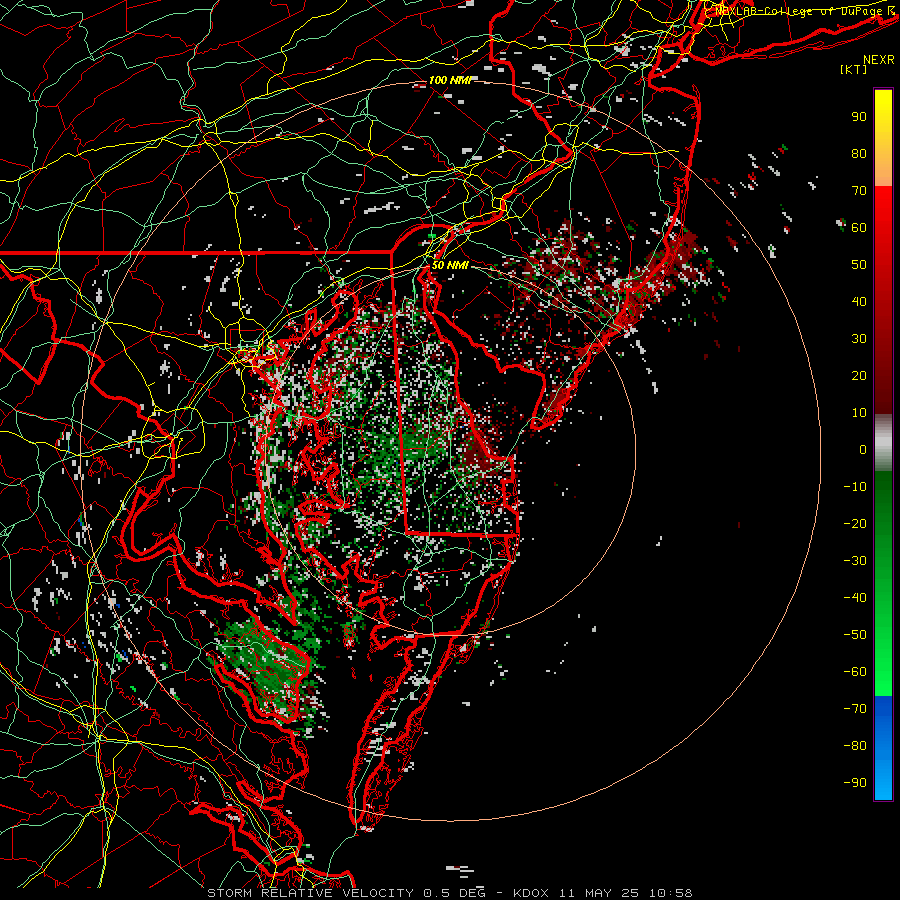This screenshot has width=900, height=900.
Task: Click the NEXR label above the scale
Action: click(x=879, y=60)
